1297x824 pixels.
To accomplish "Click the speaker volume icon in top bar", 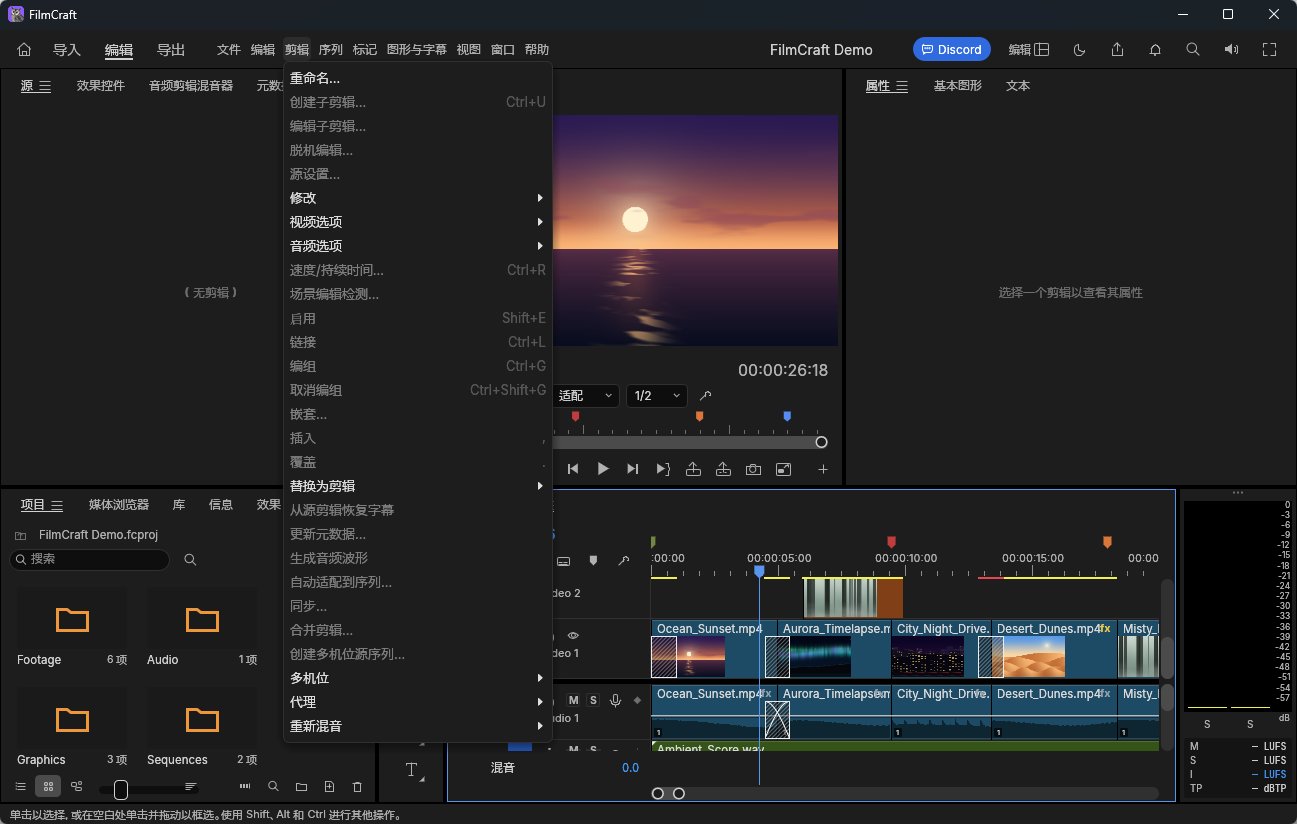I will (x=1231, y=49).
